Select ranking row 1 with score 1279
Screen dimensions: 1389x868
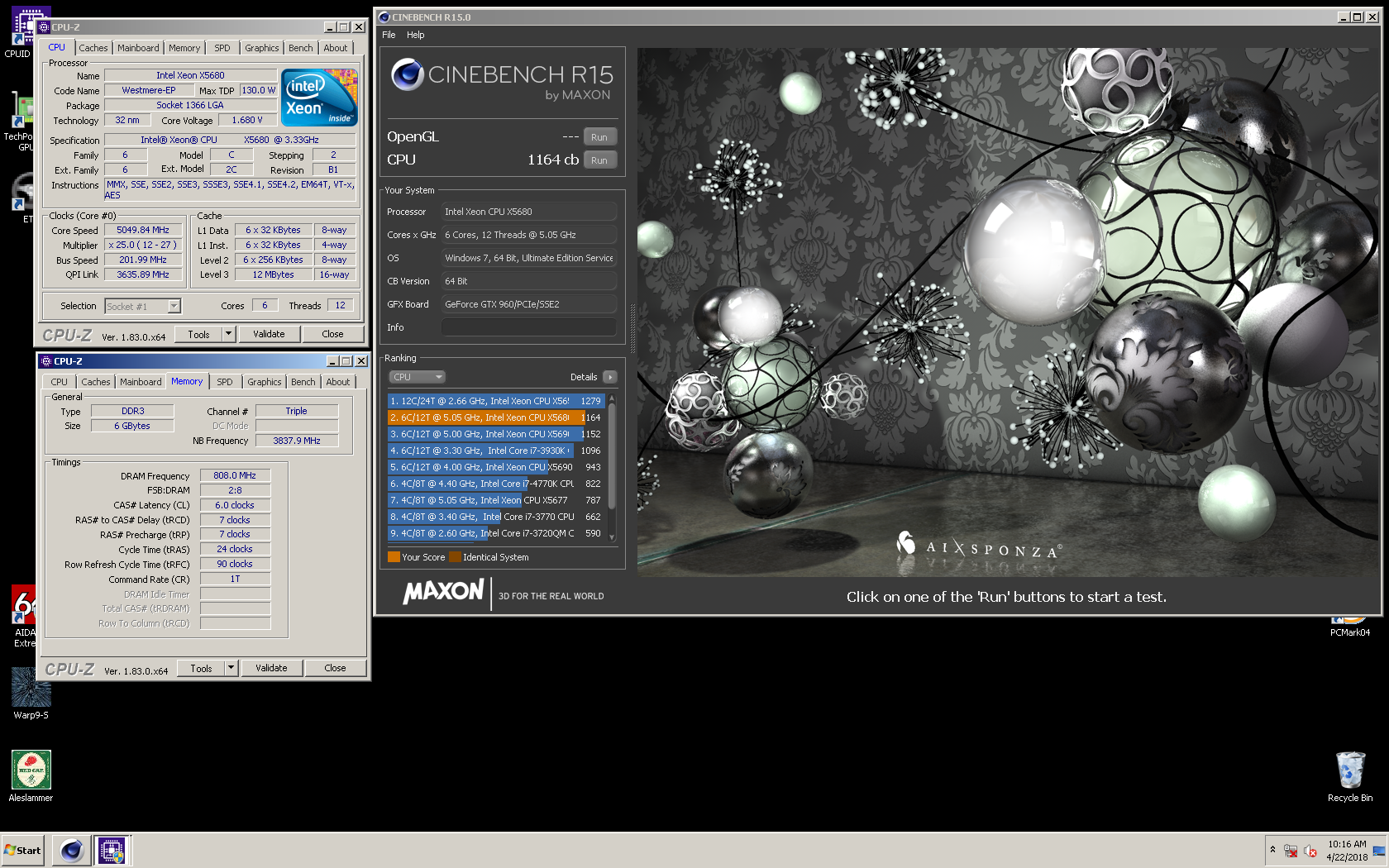pos(496,401)
